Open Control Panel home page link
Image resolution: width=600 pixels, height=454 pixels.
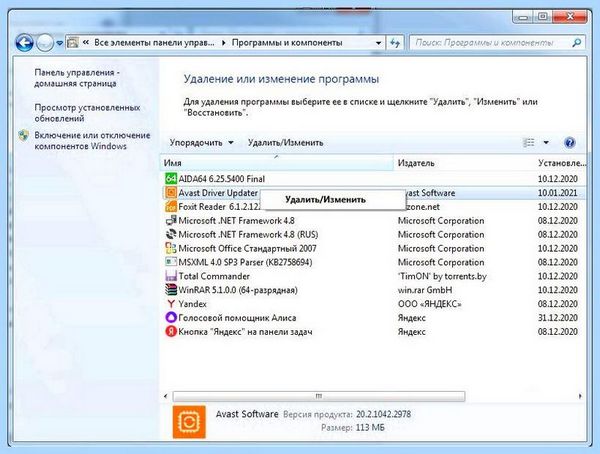(x=77, y=78)
